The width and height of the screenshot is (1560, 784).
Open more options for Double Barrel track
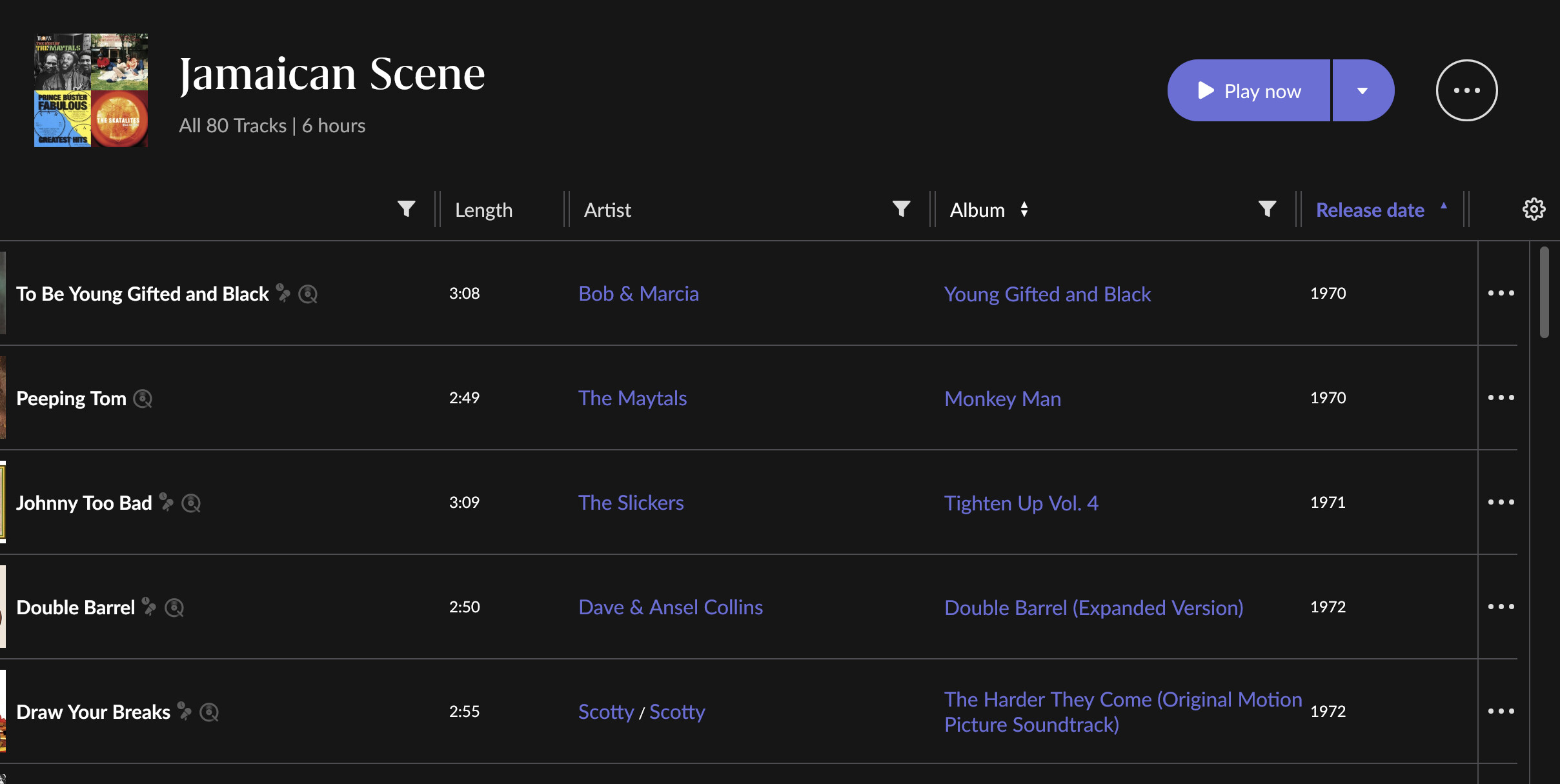[1501, 607]
